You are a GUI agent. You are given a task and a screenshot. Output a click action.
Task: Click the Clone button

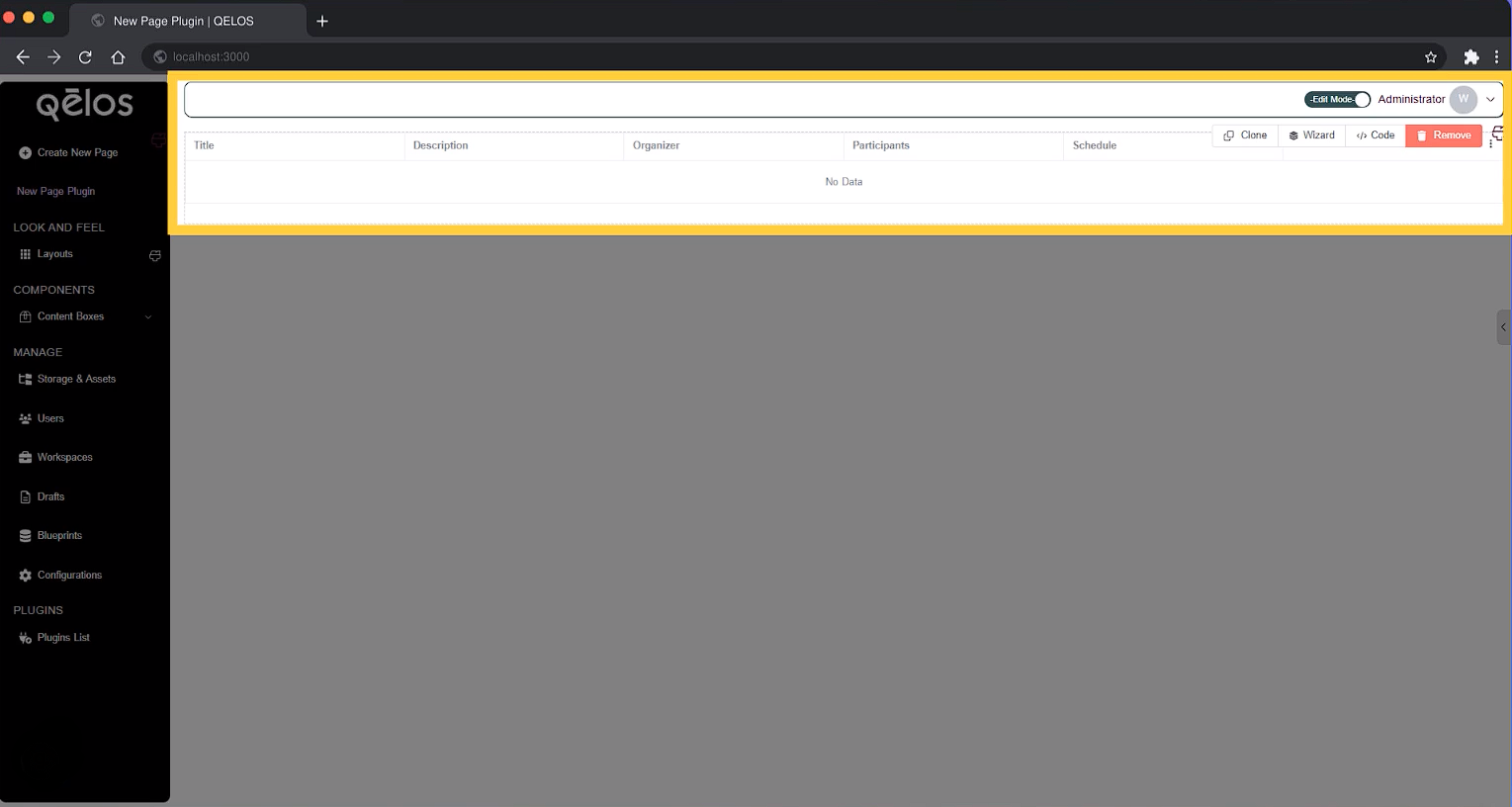1245,135
